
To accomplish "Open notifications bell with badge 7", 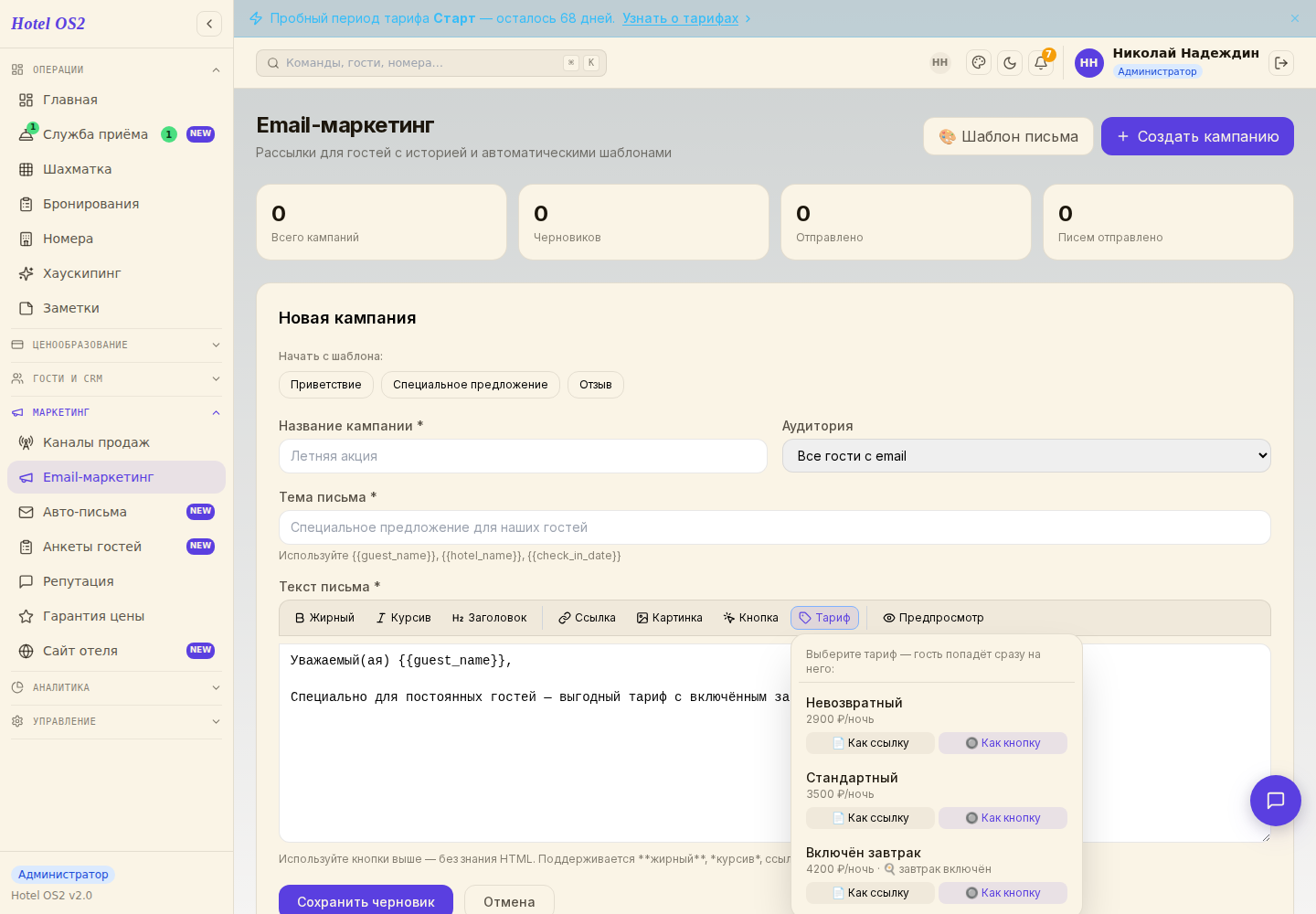I will 1041,63.
